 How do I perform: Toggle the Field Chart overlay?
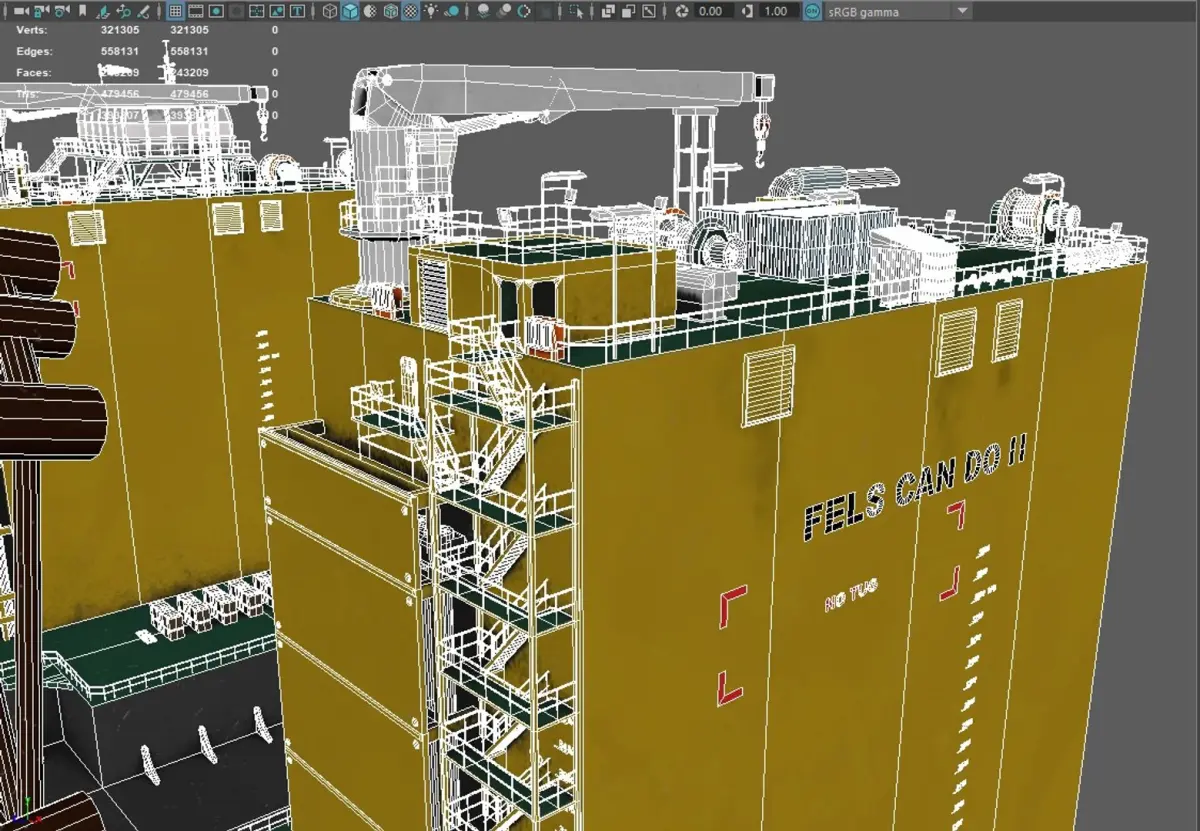tap(256, 11)
